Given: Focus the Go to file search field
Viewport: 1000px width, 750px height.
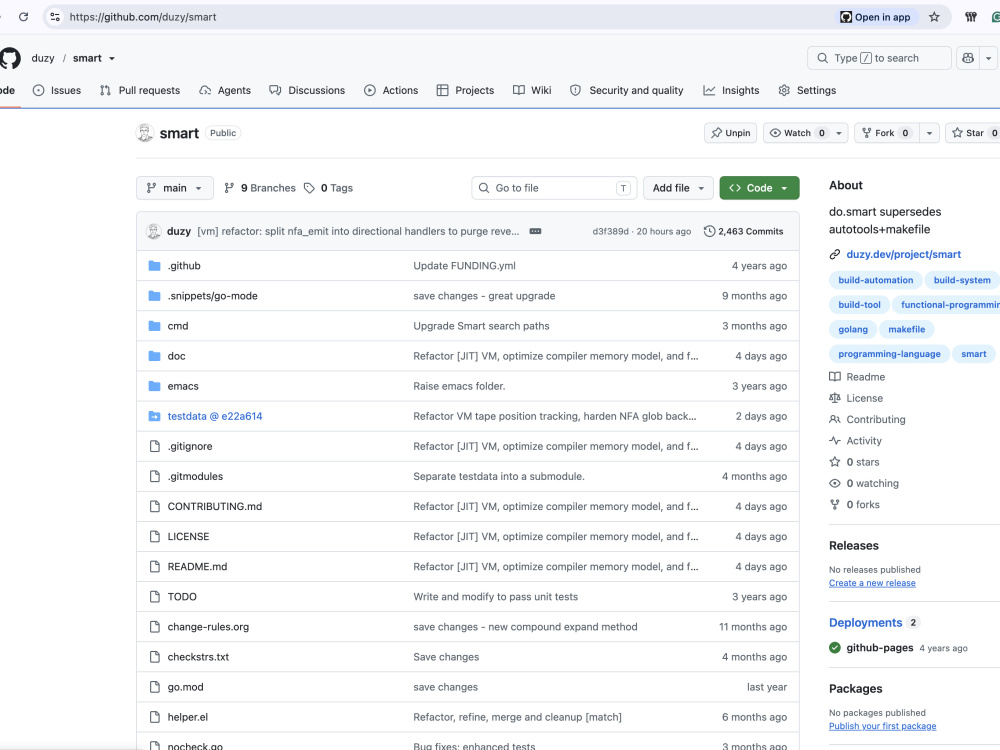Looking at the screenshot, I should (554, 188).
